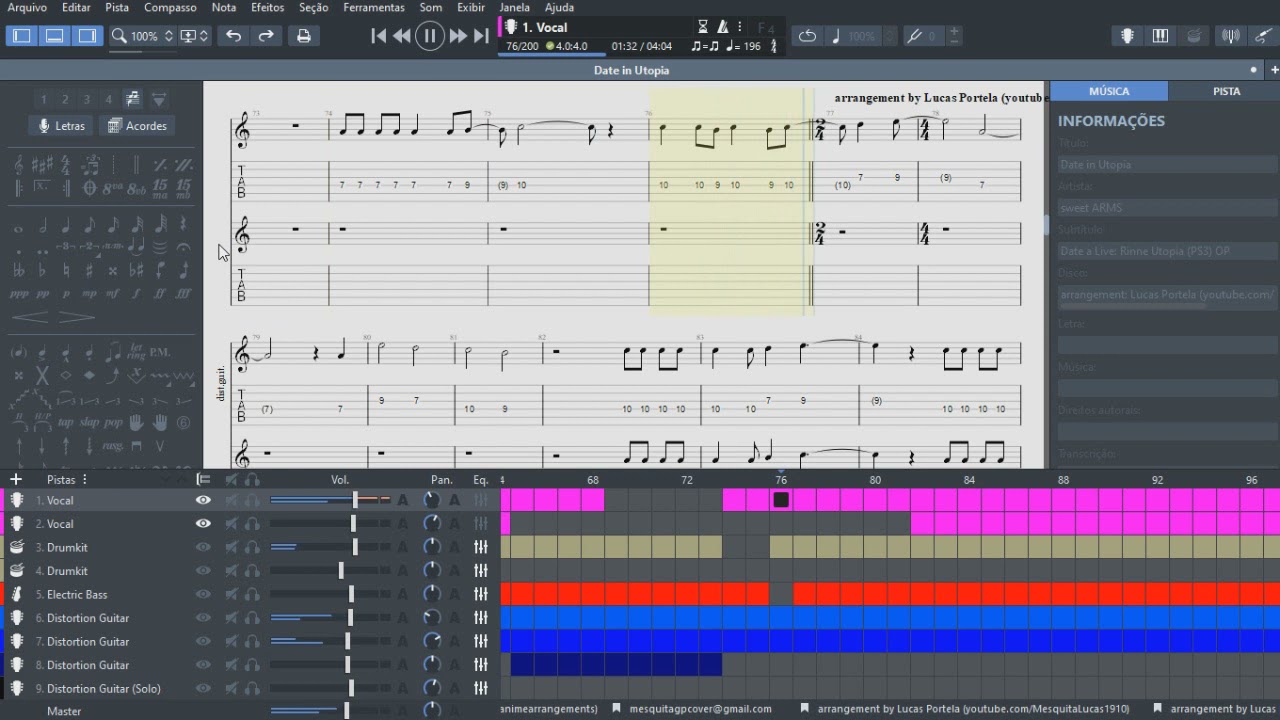The height and width of the screenshot is (720, 1280).
Task: Open equalizer for 5. Electric Bass
Action: point(481,594)
